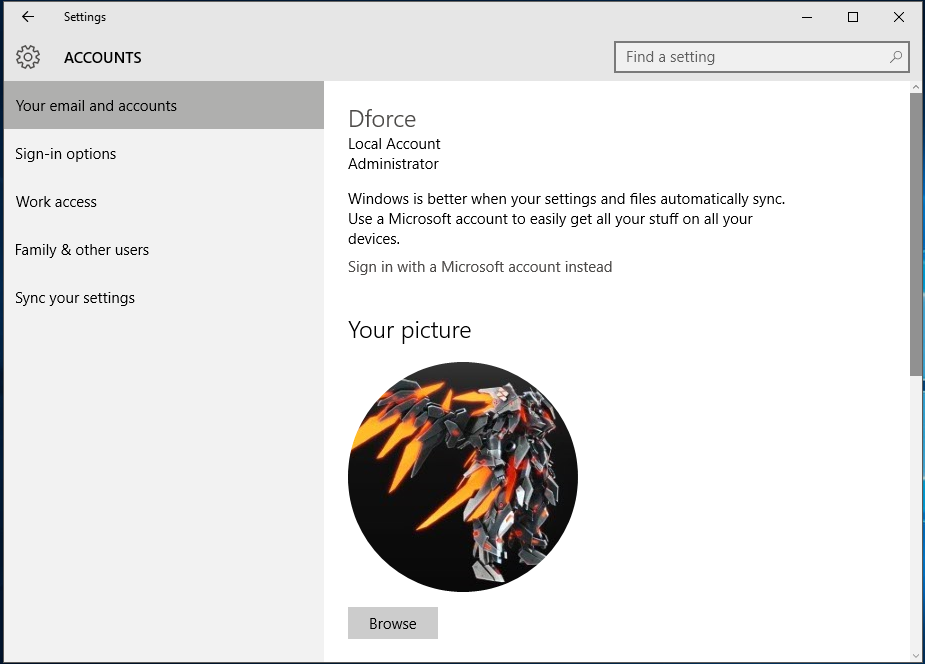Screen dimensions: 925x664
Task: Open Family & other users
Action: 164,249
